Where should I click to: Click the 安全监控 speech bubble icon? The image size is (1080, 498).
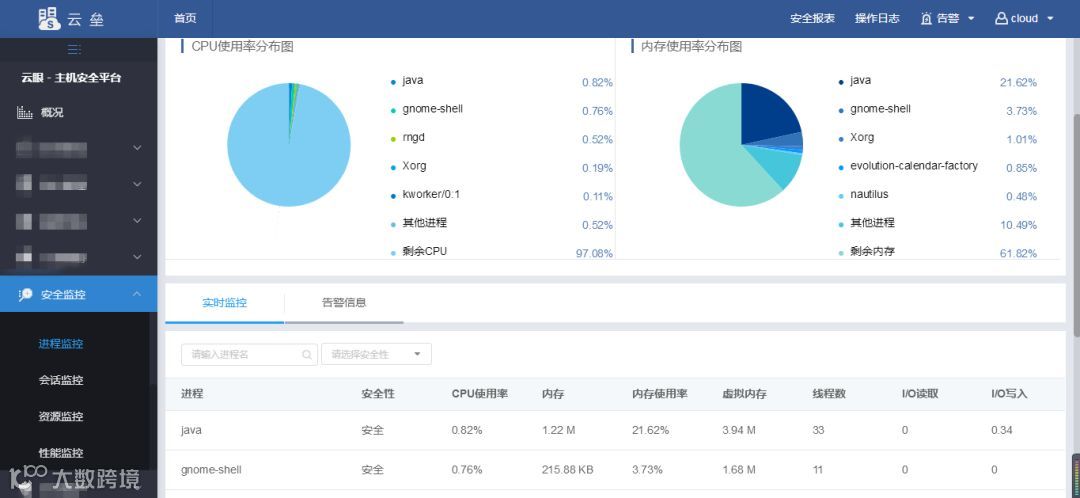pos(25,295)
